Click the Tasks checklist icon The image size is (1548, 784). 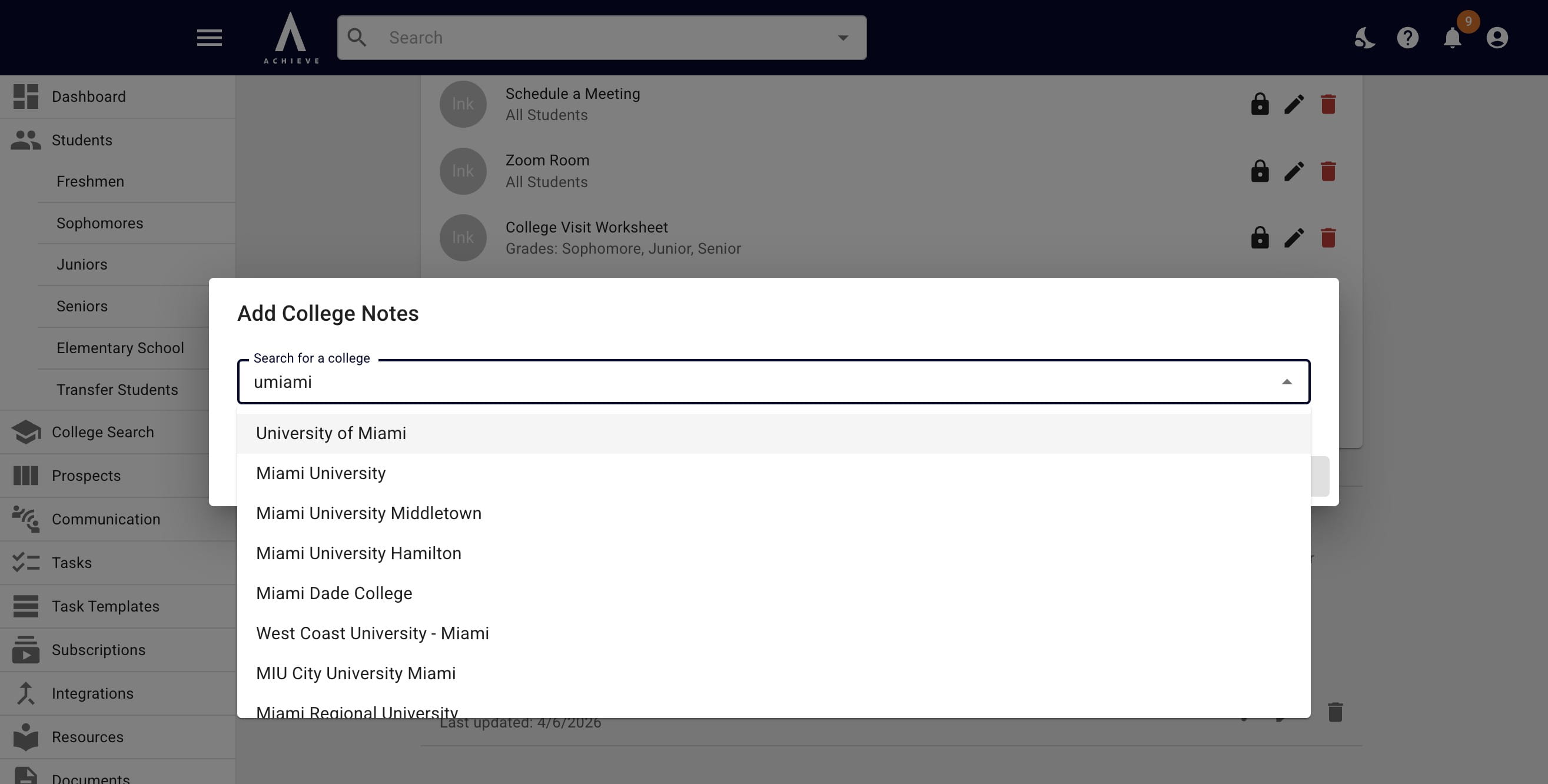pyautogui.click(x=26, y=562)
